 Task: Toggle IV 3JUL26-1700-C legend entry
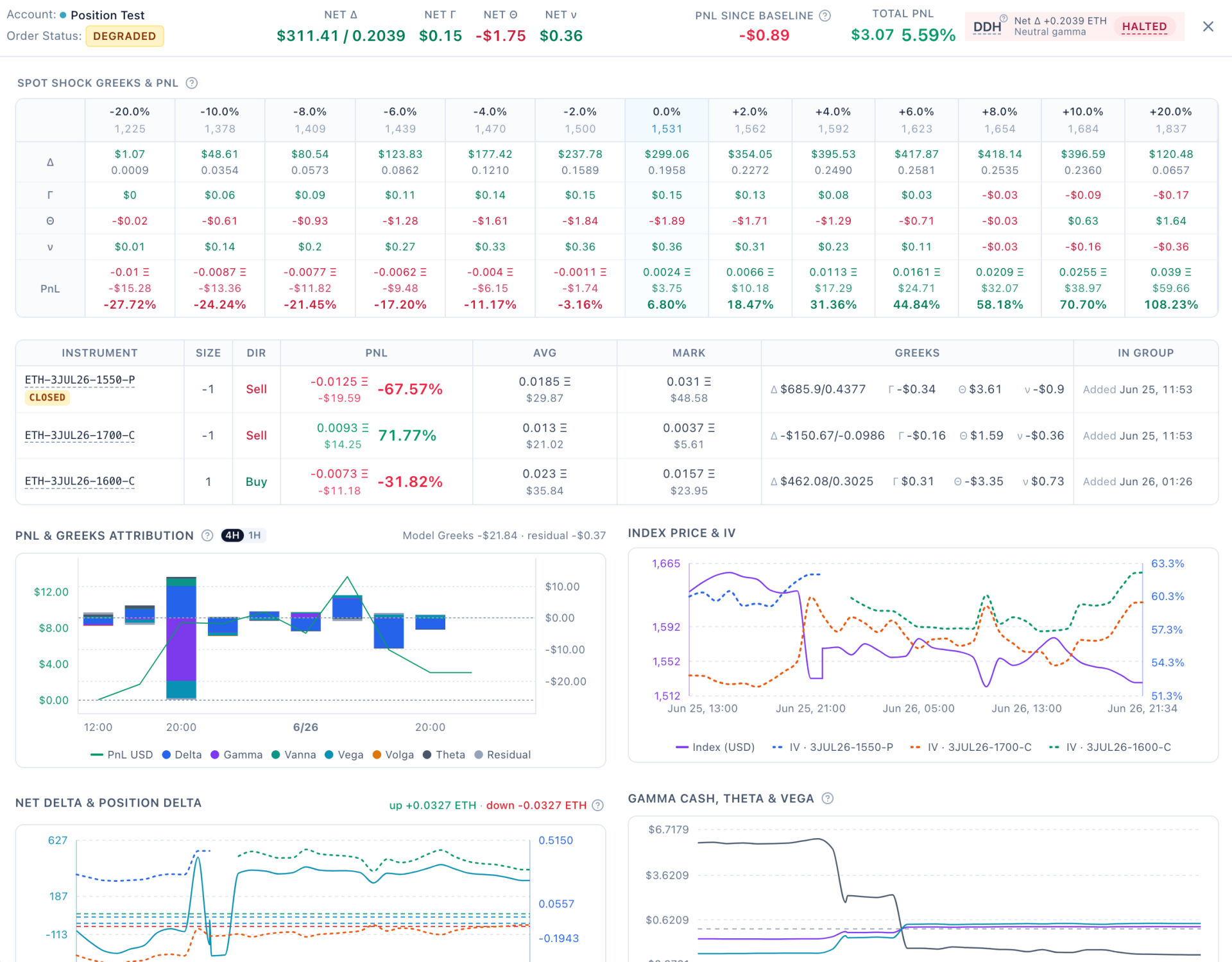pos(971,747)
